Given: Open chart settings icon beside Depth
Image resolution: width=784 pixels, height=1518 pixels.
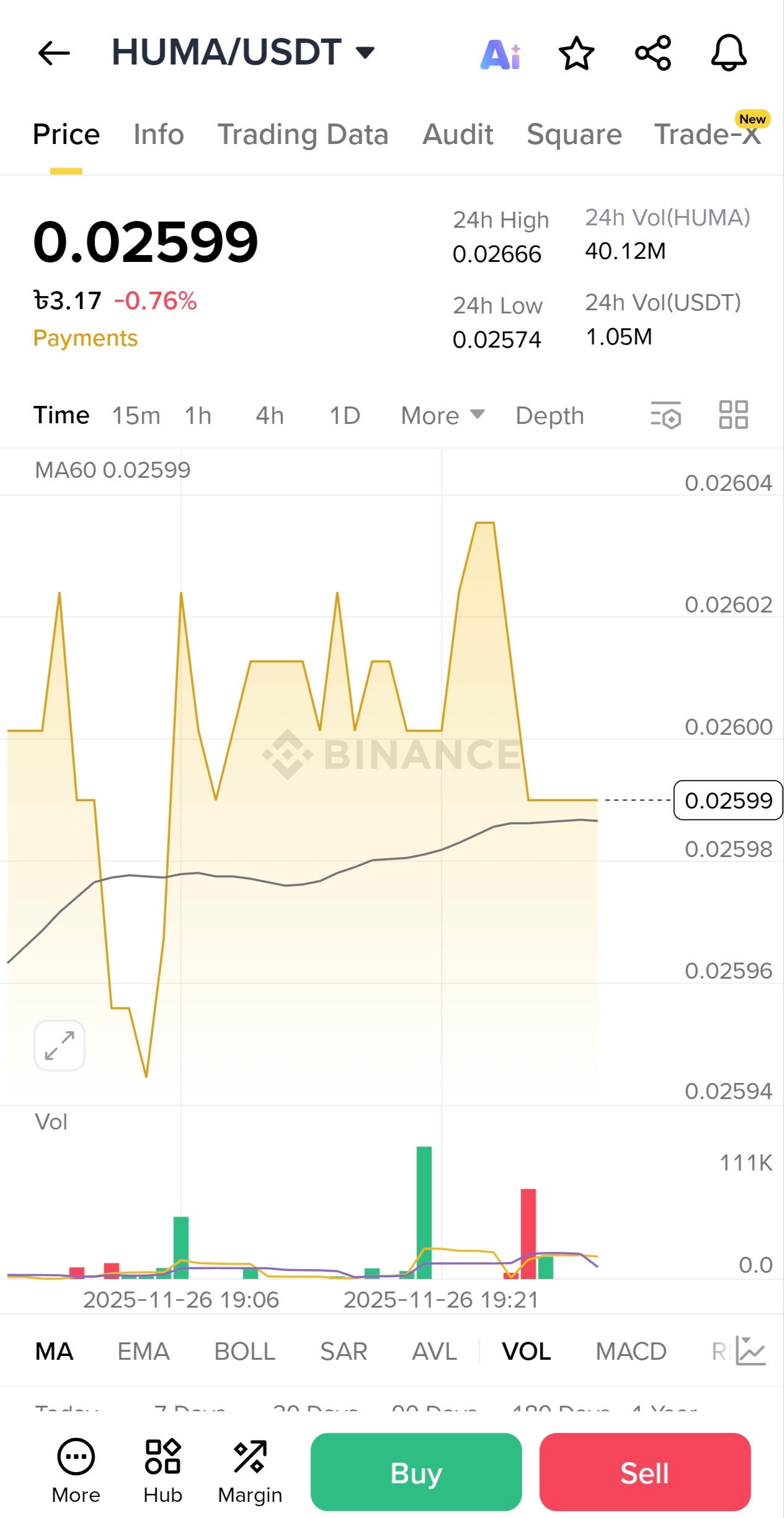Looking at the screenshot, I should coord(666,415).
